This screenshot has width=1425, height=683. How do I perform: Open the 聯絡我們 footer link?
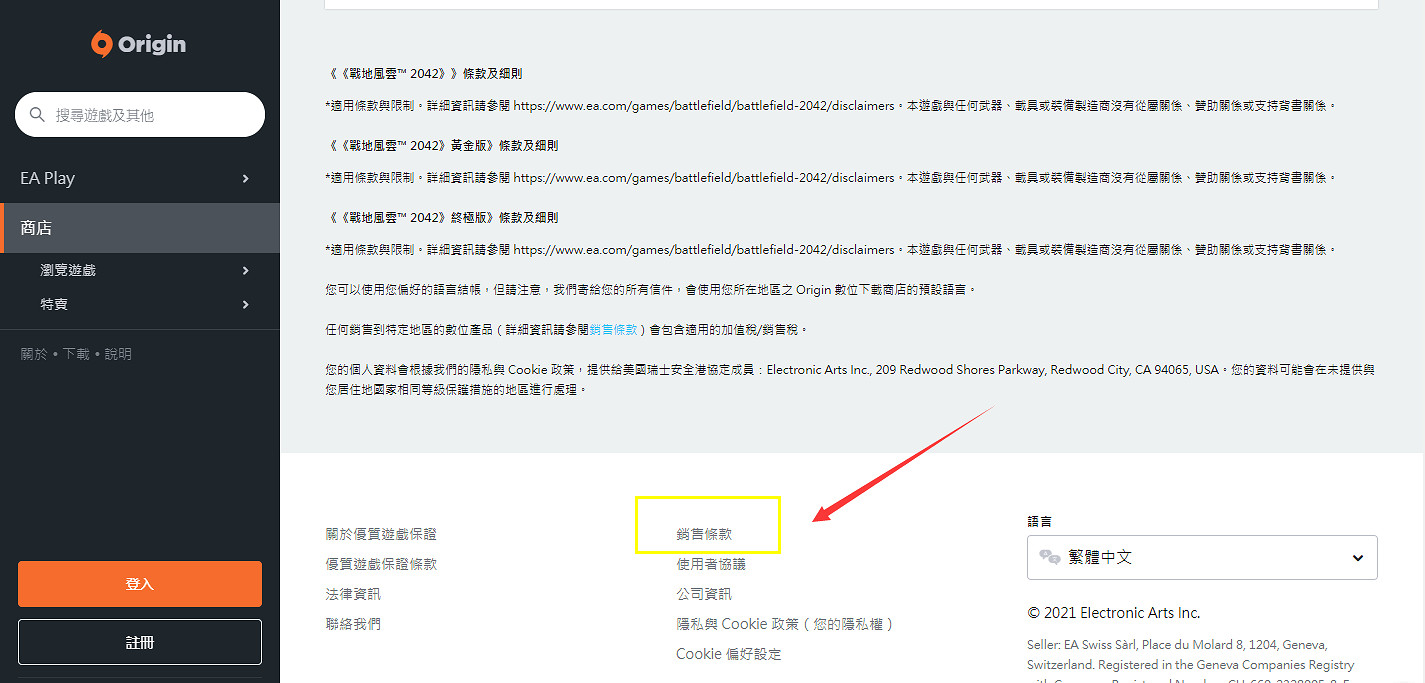point(353,624)
